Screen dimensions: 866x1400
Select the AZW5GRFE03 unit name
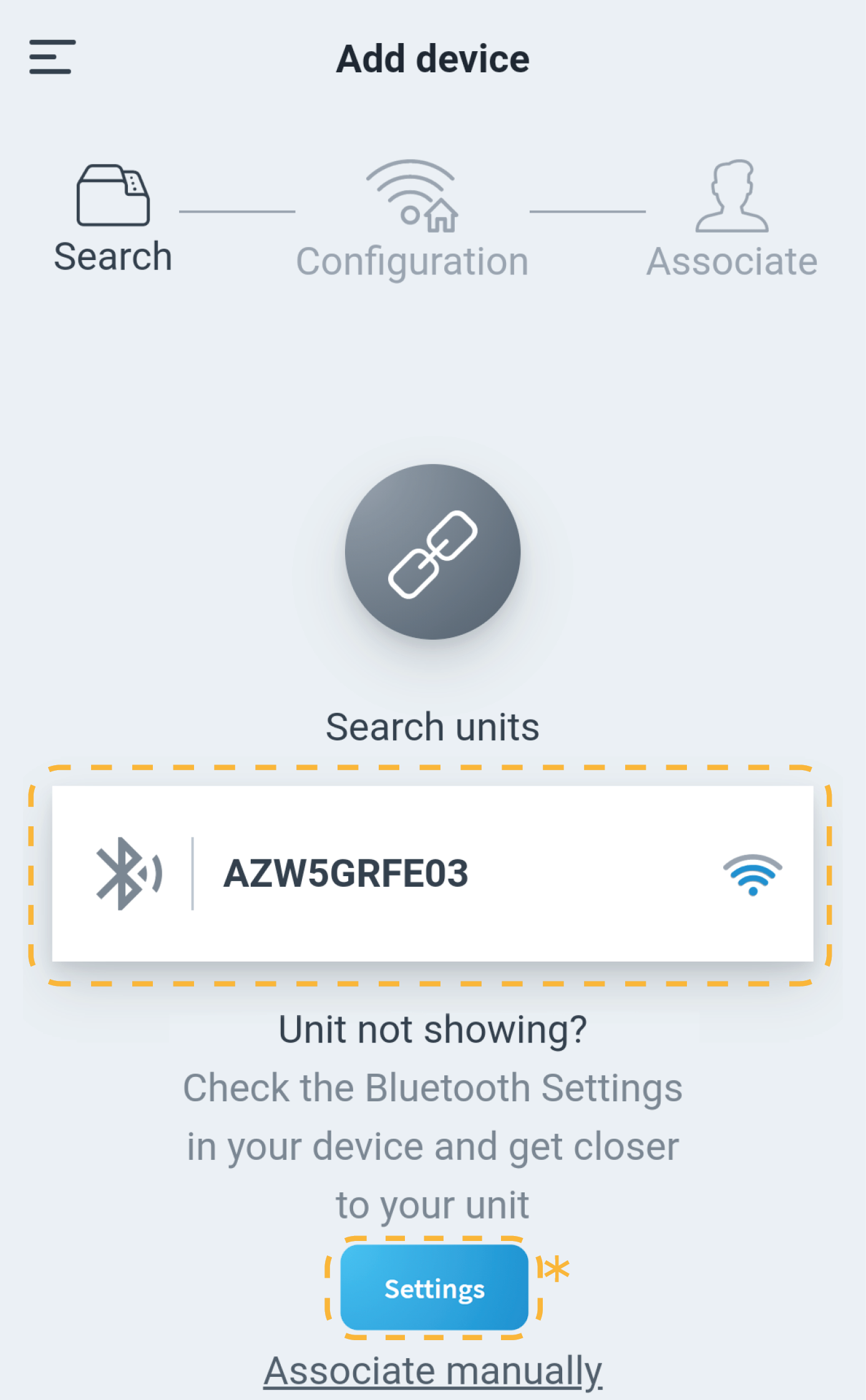346,873
